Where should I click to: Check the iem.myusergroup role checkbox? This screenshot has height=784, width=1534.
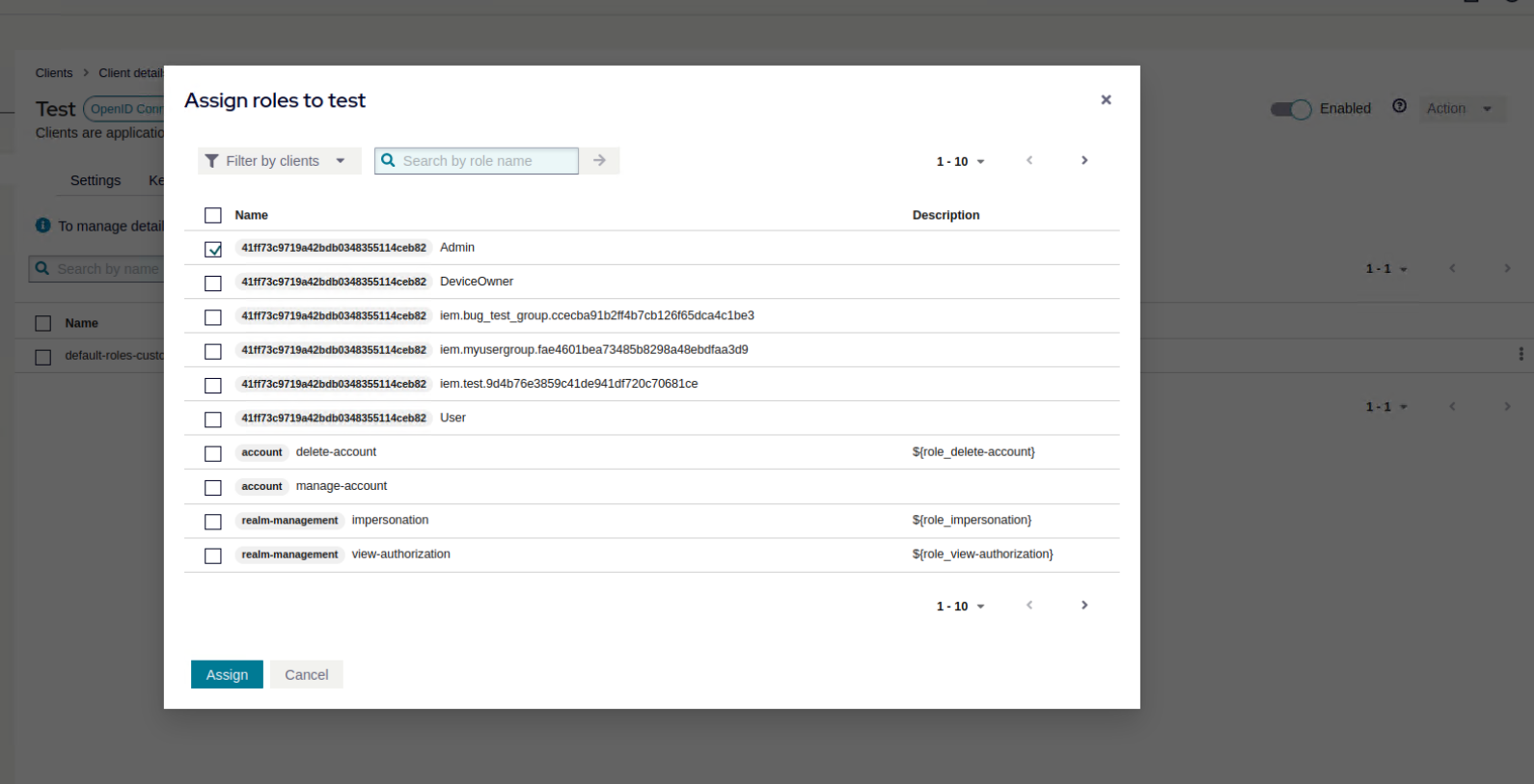click(213, 351)
